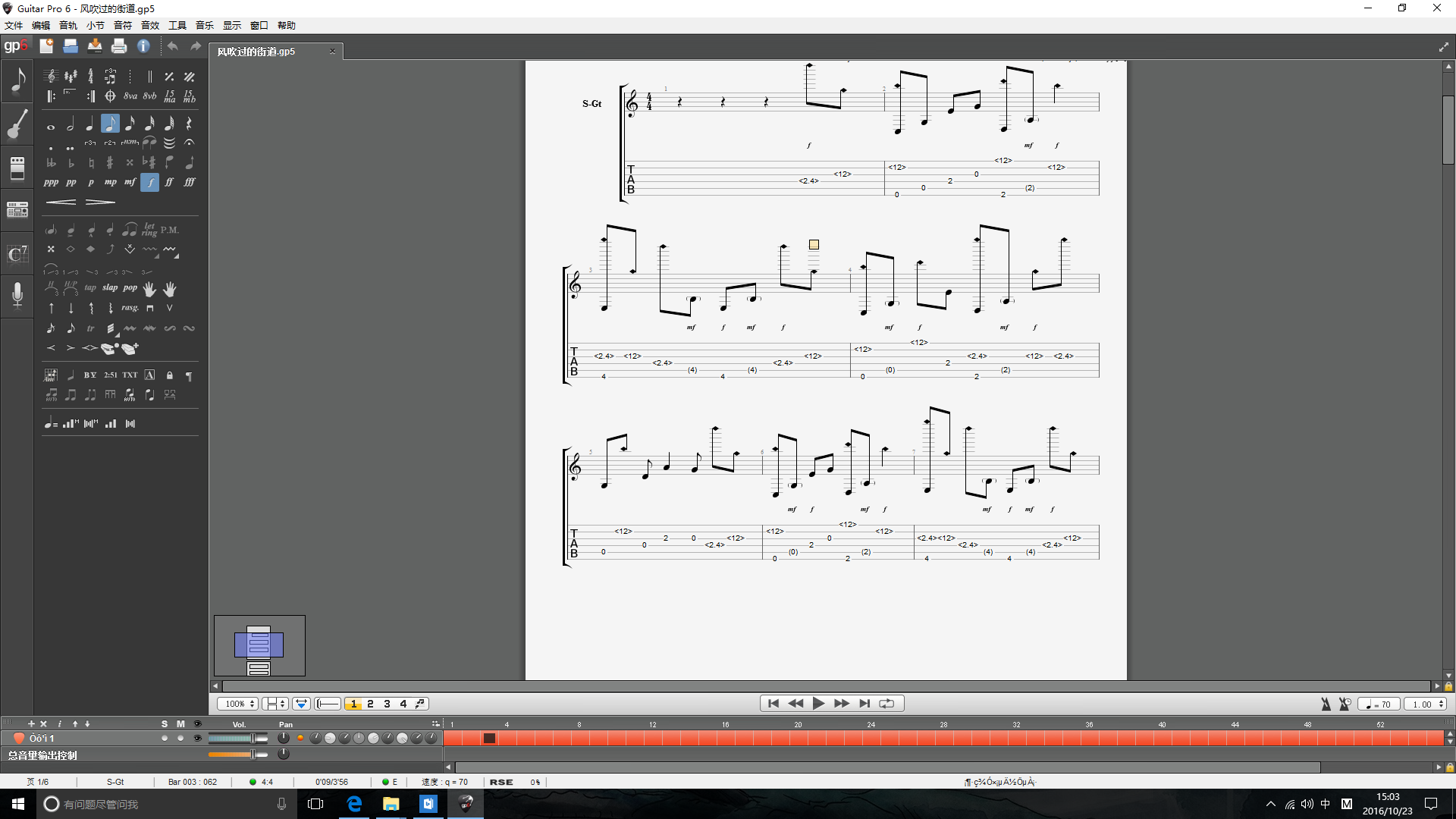Add a decrescendo hairpin
Viewport: 1456px width, 819px height.
click(x=100, y=202)
